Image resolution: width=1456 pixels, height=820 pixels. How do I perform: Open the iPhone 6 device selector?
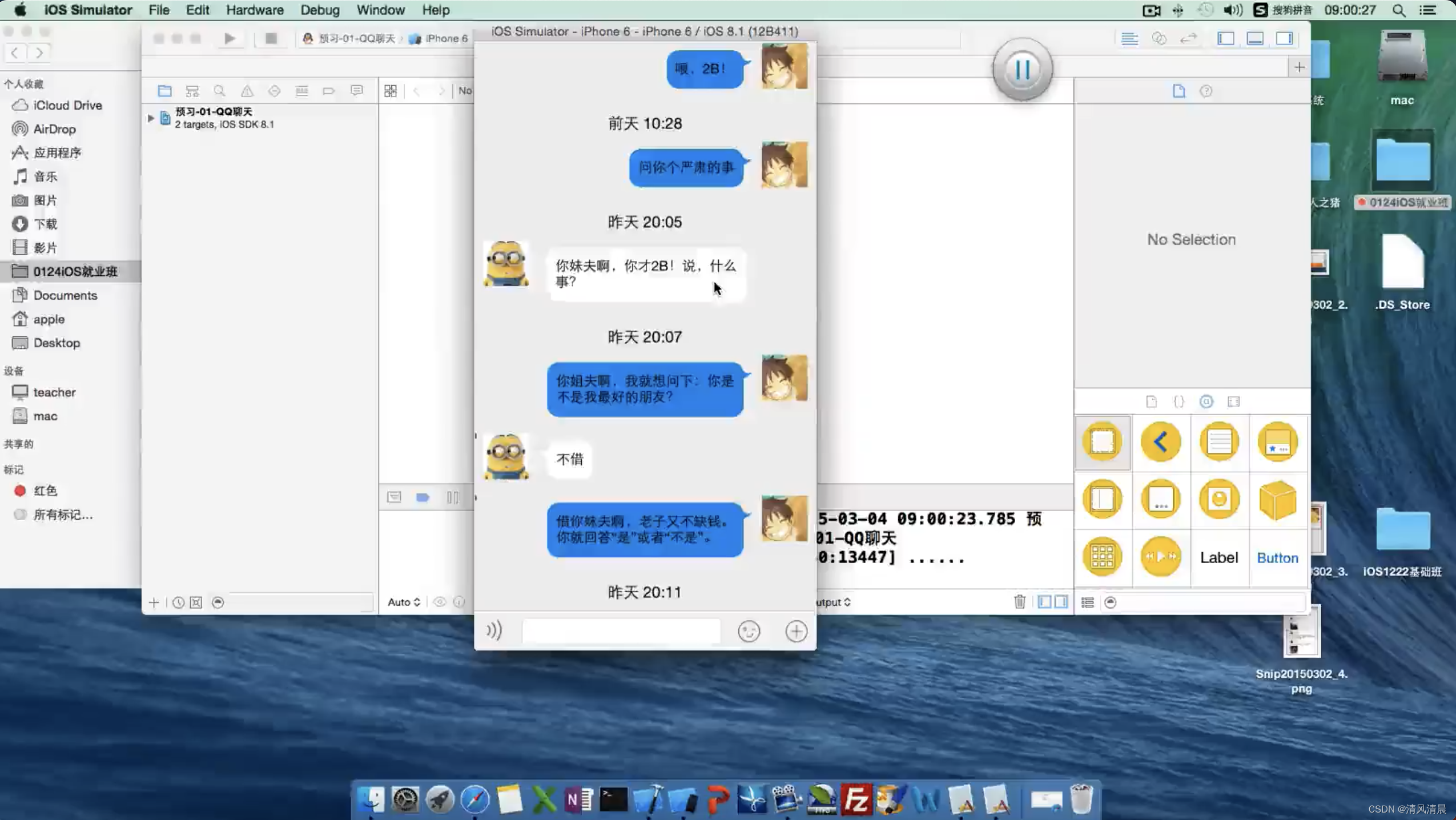(439, 38)
